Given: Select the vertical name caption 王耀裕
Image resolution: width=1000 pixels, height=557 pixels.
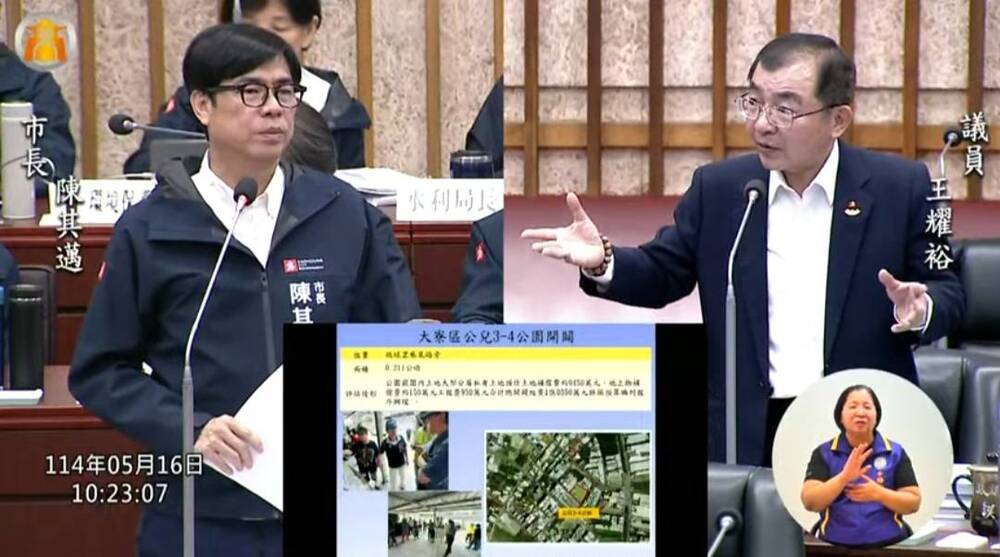Looking at the screenshot, I should coord(940,227).
